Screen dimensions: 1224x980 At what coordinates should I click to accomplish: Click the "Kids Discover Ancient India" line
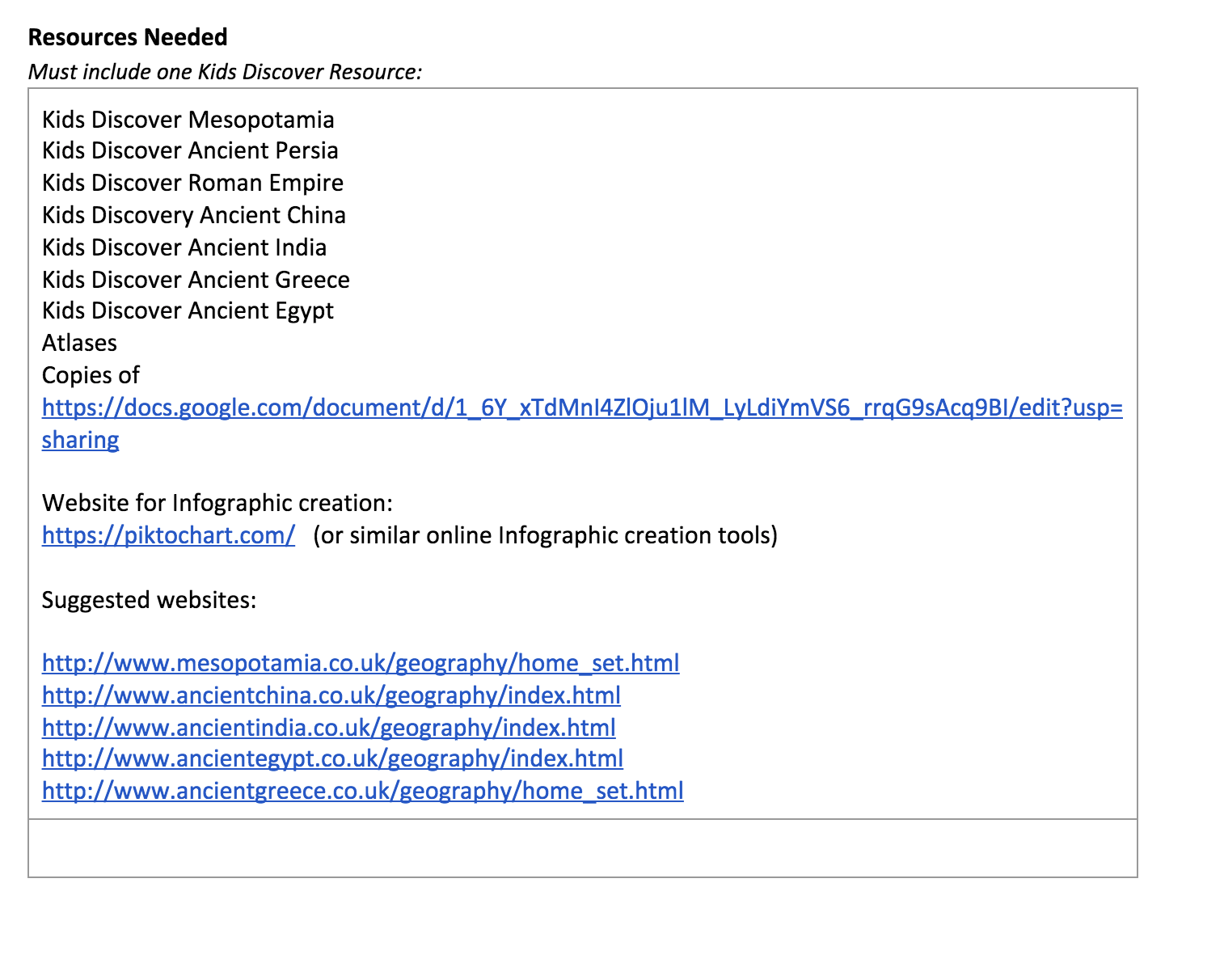184,247
